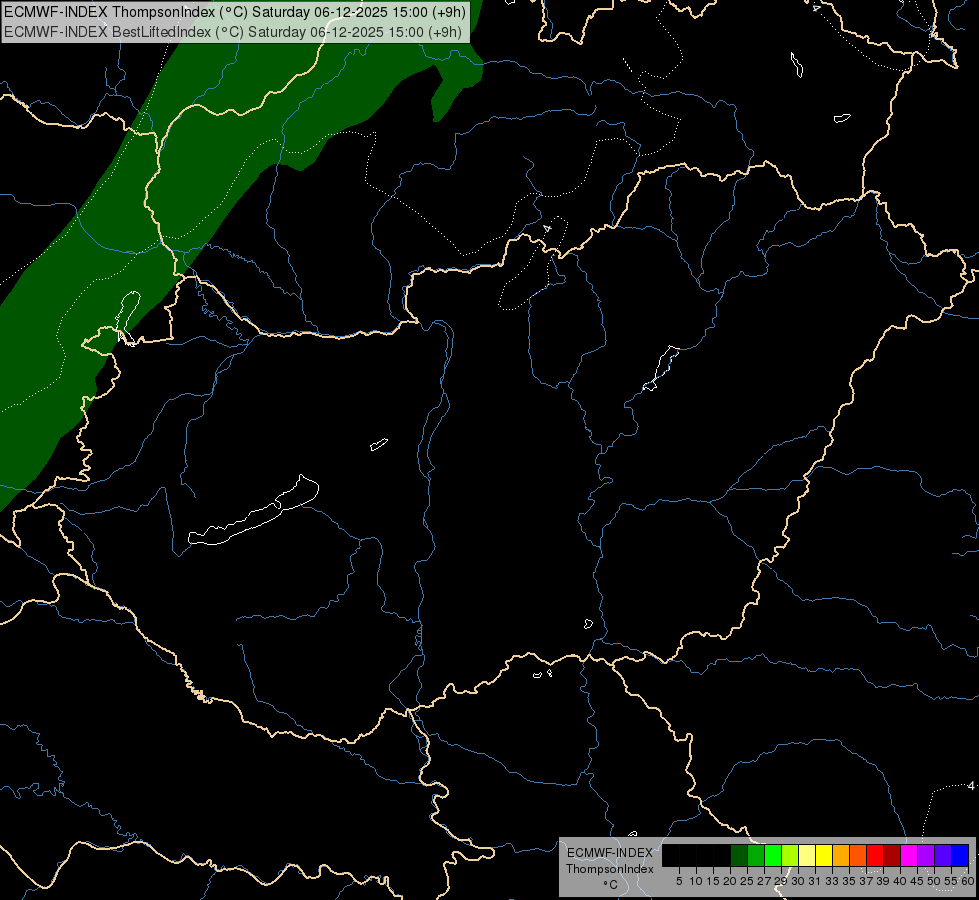
Task: Click the °C unit label in legend
Action: pyautogui.click(x=610, y=885)
